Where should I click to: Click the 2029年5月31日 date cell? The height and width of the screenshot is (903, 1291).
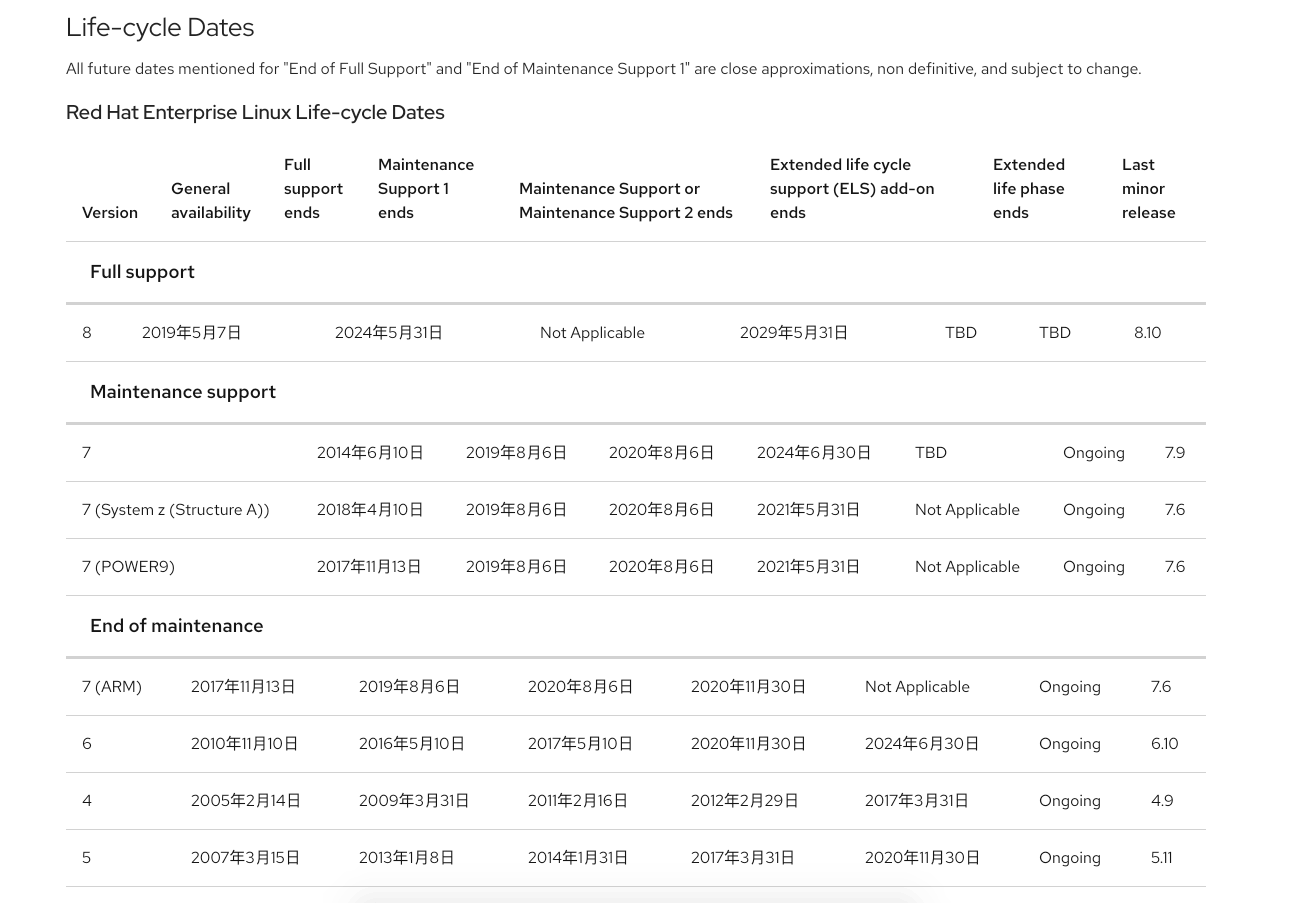pos(794,333)
